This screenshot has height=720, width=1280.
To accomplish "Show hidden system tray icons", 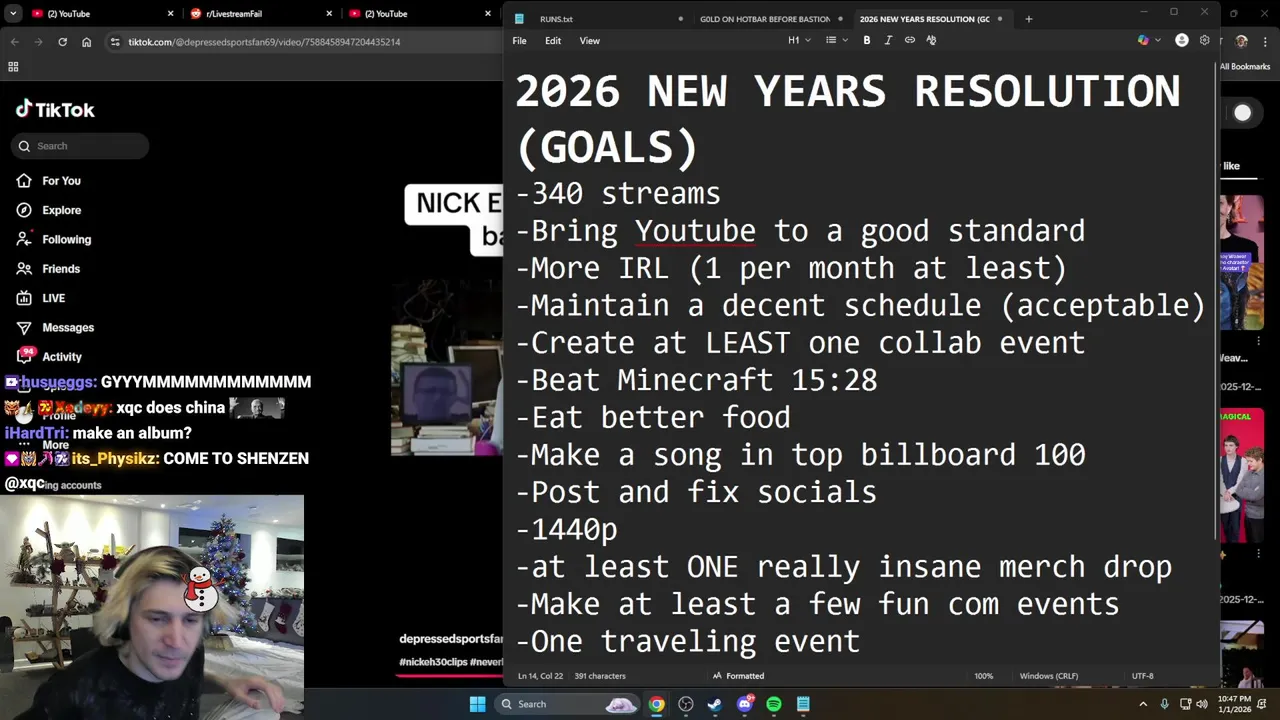I will click(1143, 704).
